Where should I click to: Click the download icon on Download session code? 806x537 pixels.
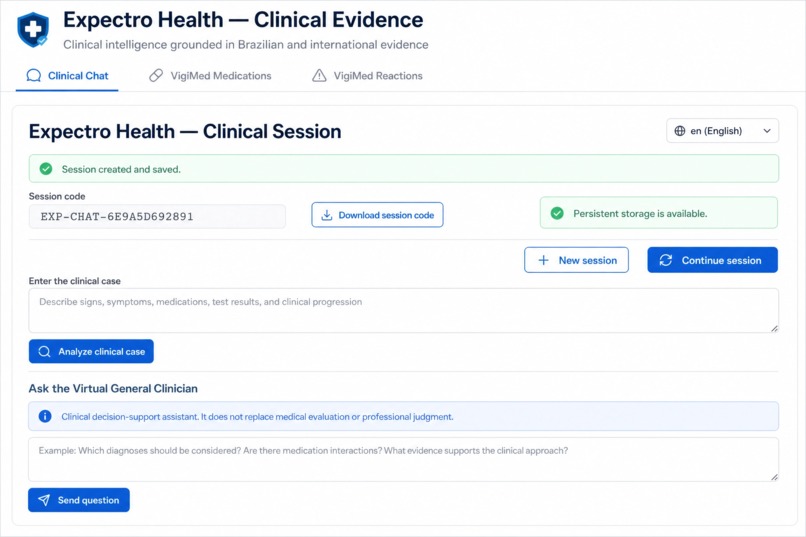[326, 215]
